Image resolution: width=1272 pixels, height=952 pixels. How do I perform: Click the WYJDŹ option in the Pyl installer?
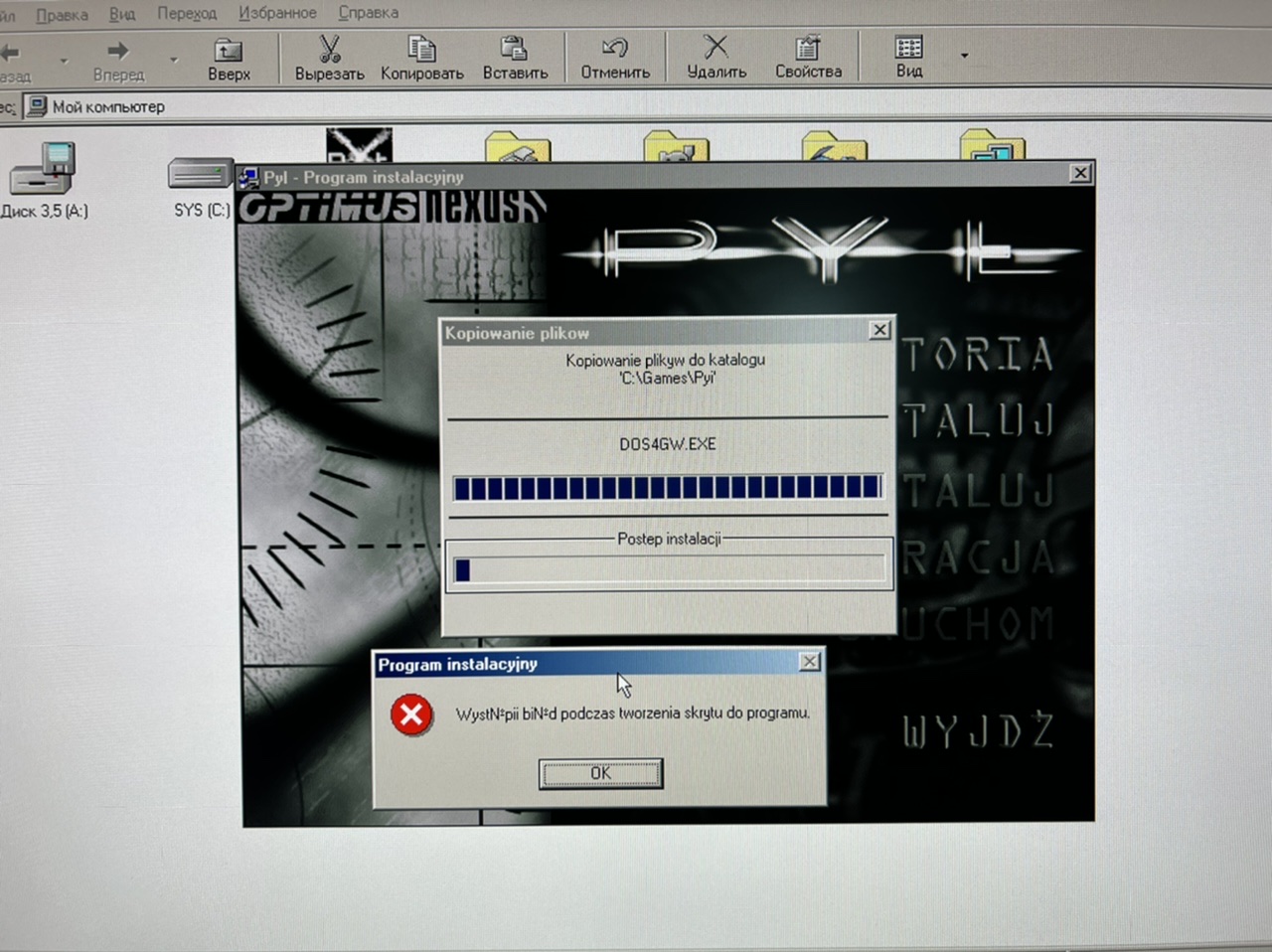point(979,730)
